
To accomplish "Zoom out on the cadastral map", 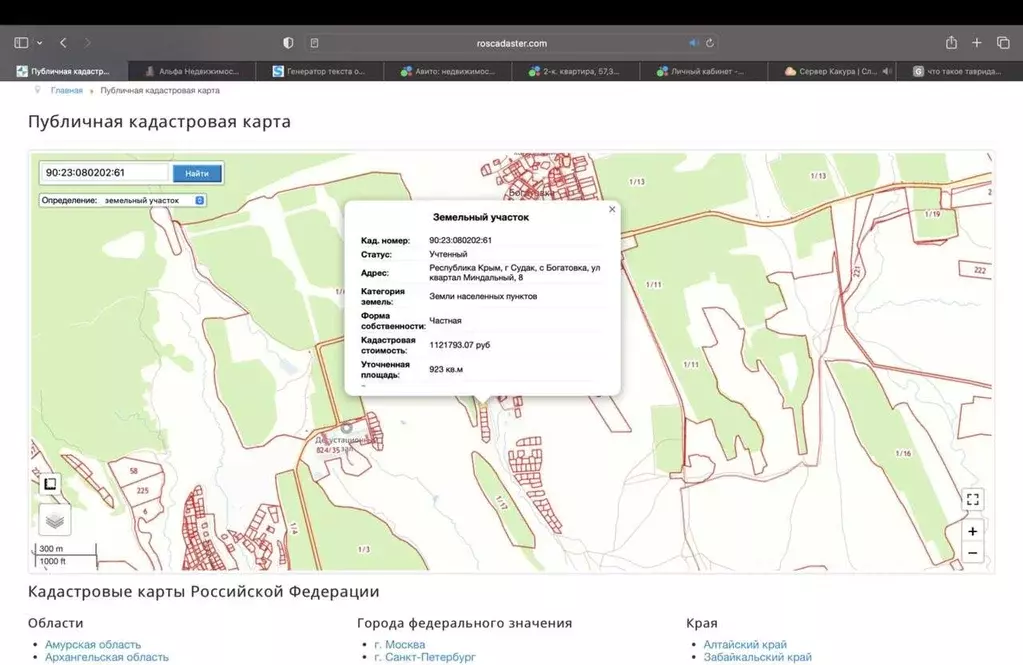I will [972, 552].
